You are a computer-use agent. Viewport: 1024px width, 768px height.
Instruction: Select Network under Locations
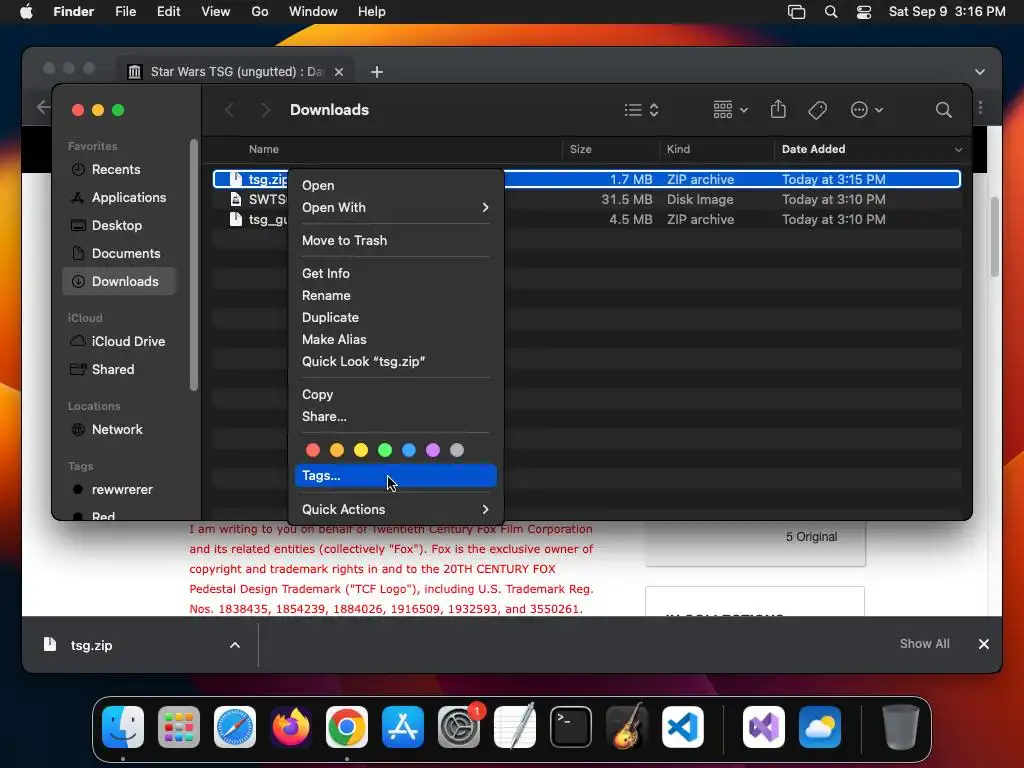(119, 430)
